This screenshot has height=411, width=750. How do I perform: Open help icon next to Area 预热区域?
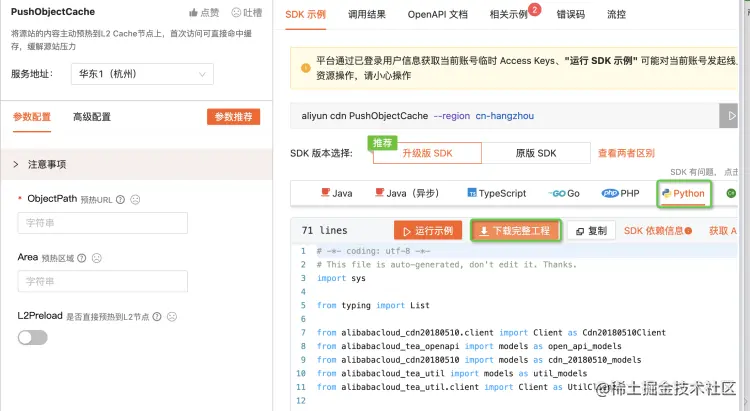82,258
